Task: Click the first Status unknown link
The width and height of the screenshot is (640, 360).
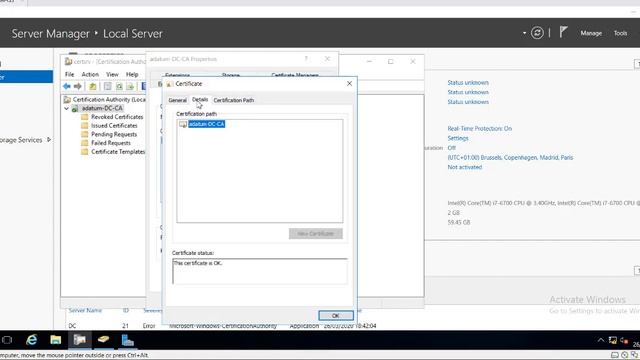Action: (x=468, y=82)
